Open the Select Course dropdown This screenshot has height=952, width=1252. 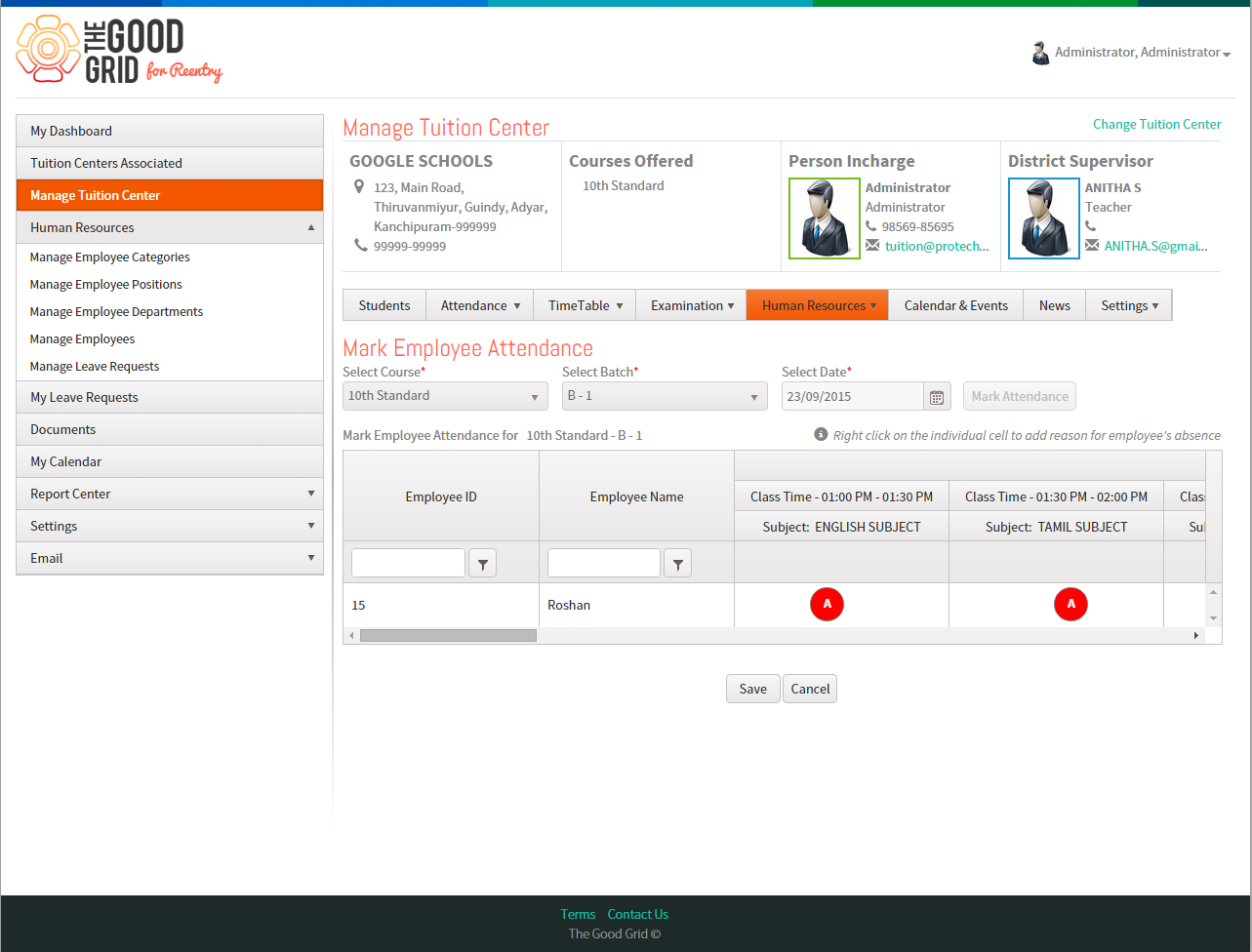point(445,396)
